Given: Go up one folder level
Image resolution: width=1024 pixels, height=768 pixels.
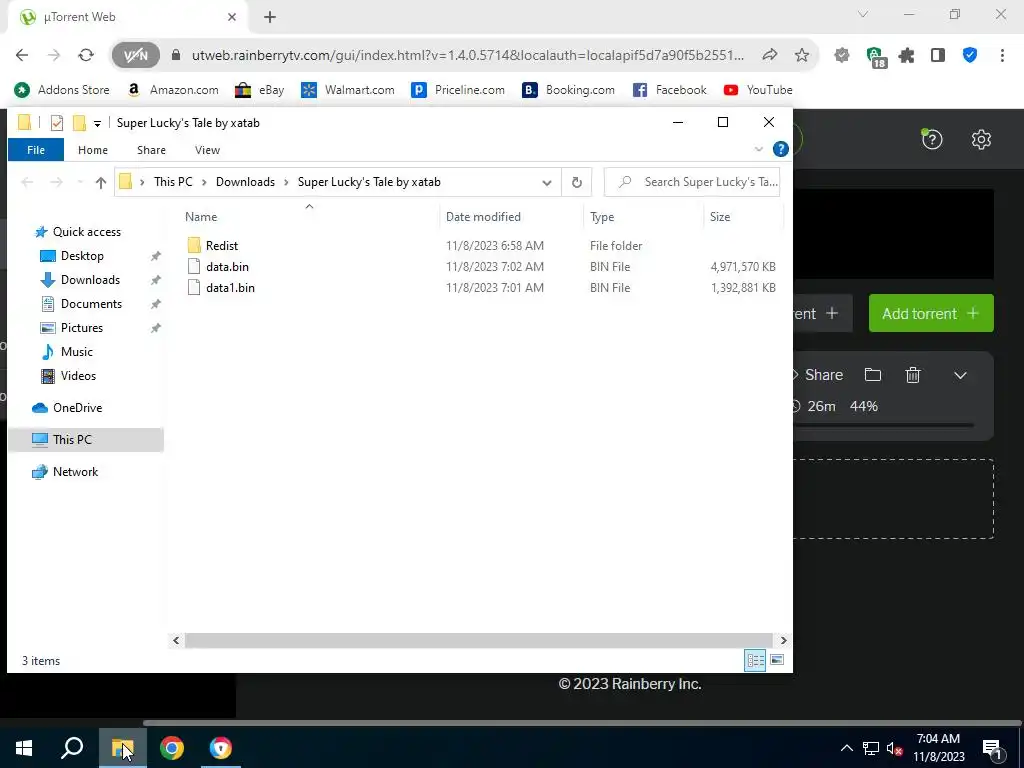Looking at the screenshot, I should coord(101,182).
